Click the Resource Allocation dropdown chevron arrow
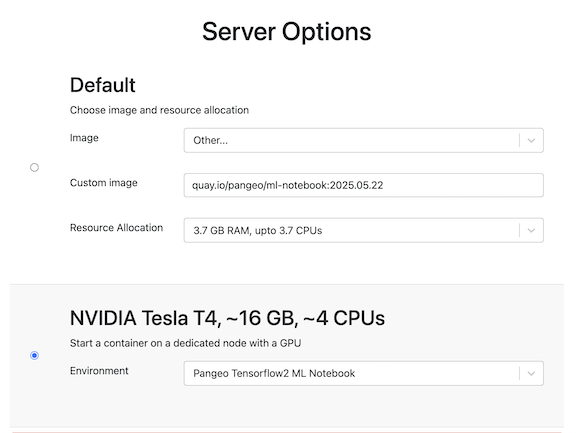576x433 pixels. [531, 230]
